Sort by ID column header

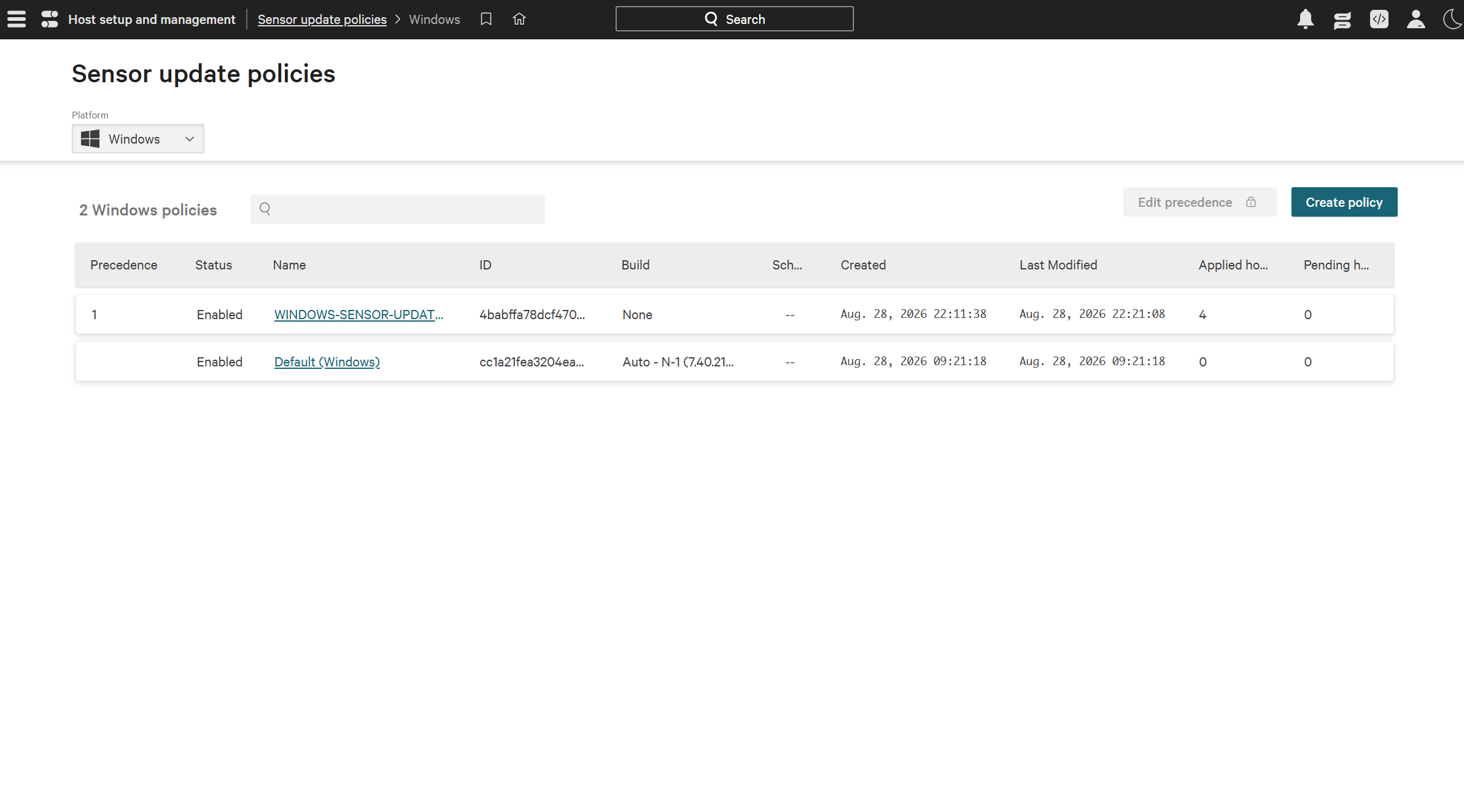tap(486, 265)
